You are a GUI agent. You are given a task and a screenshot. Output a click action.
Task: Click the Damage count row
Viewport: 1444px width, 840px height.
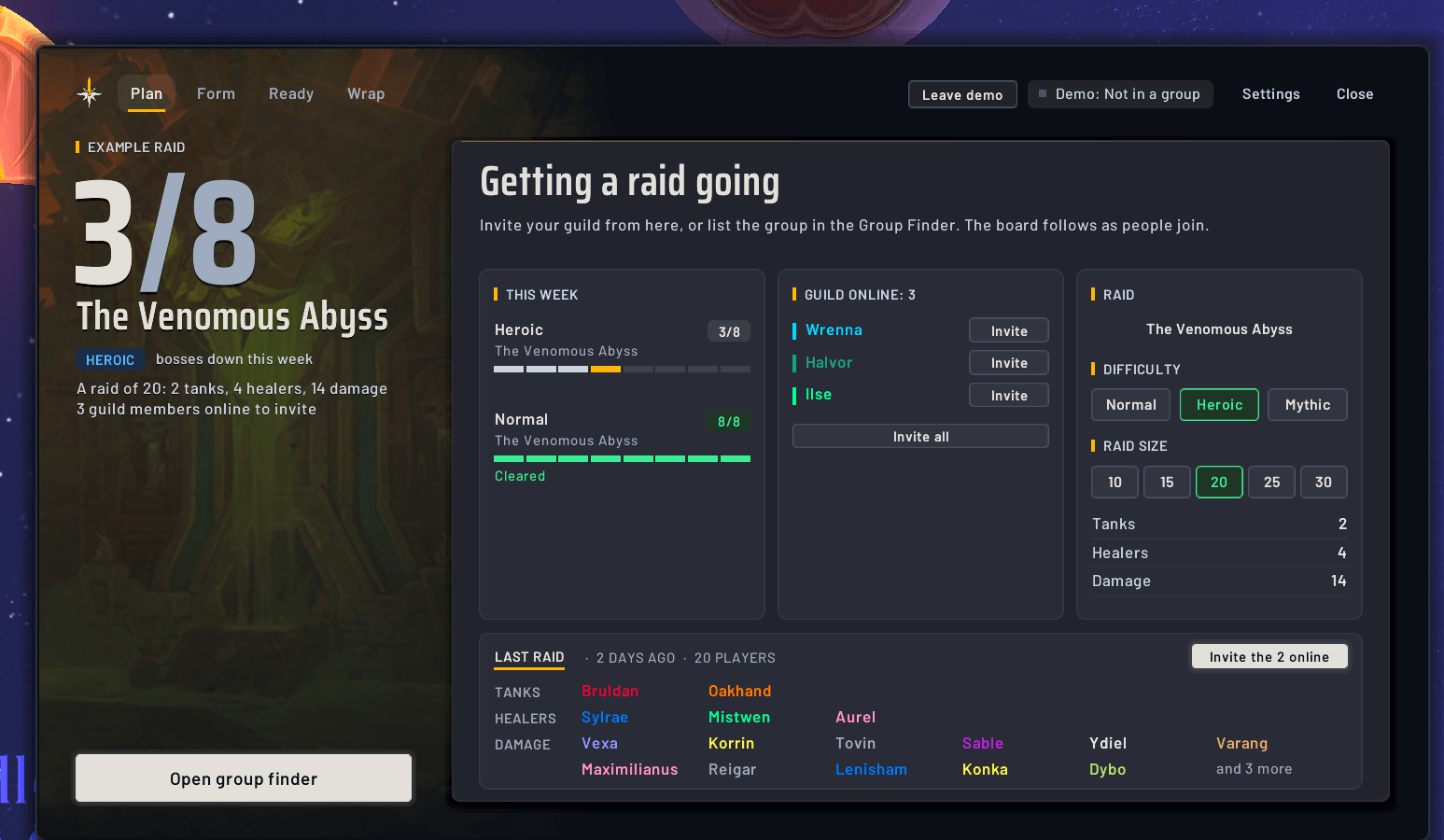coord(1219,581)
